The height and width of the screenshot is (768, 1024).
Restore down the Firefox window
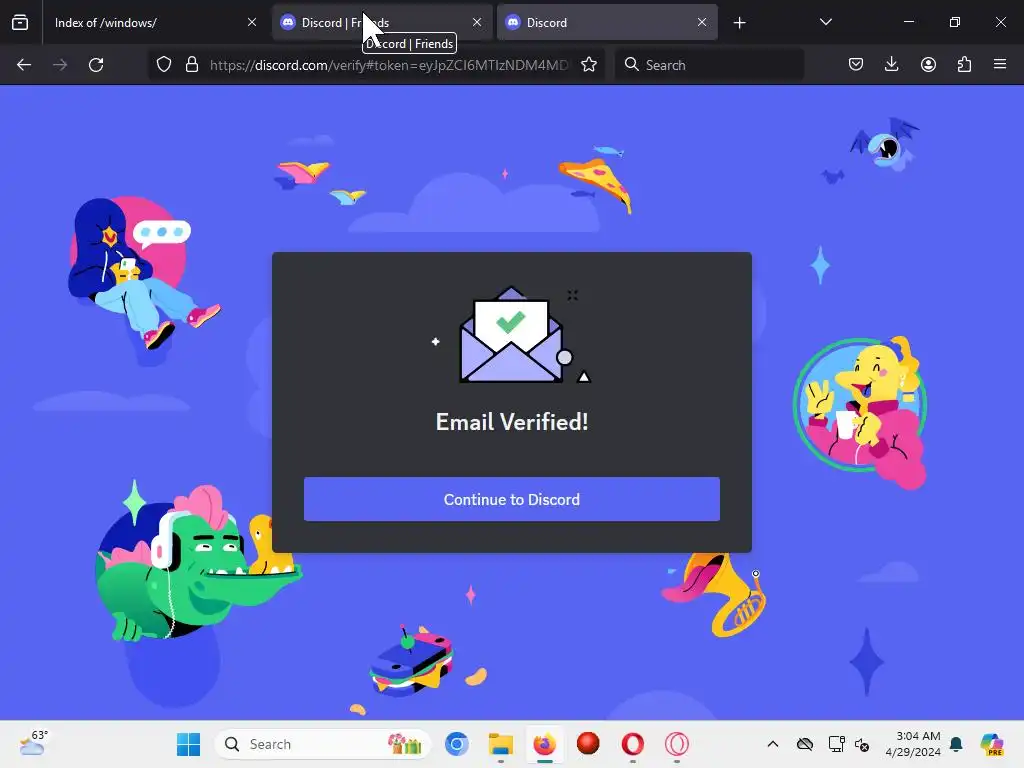(x=955, y=22)
